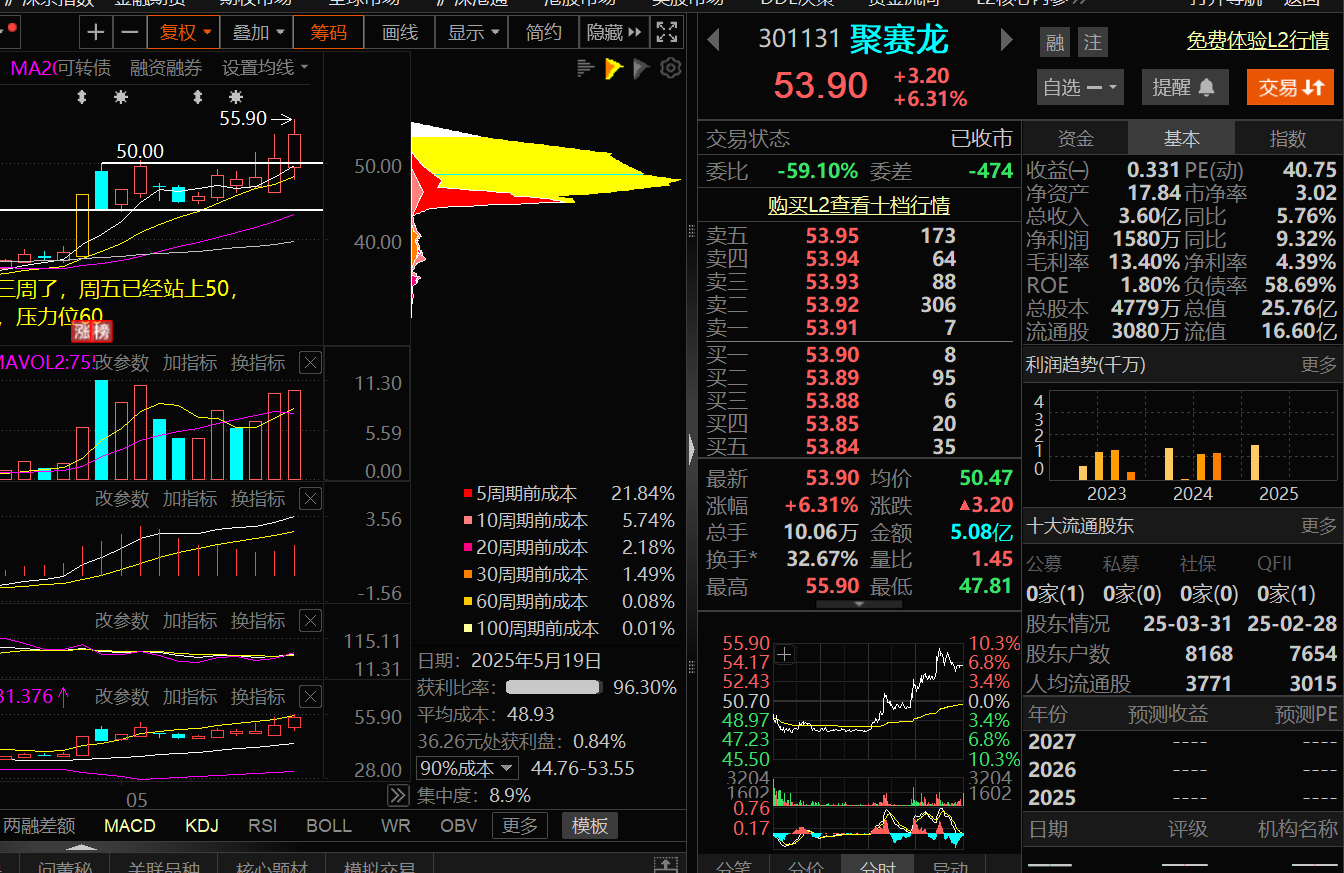Viewport: 1344px width, 873px height.
Task: Click the red 5周期前成本 color swatch
Action: click(467, 494)
